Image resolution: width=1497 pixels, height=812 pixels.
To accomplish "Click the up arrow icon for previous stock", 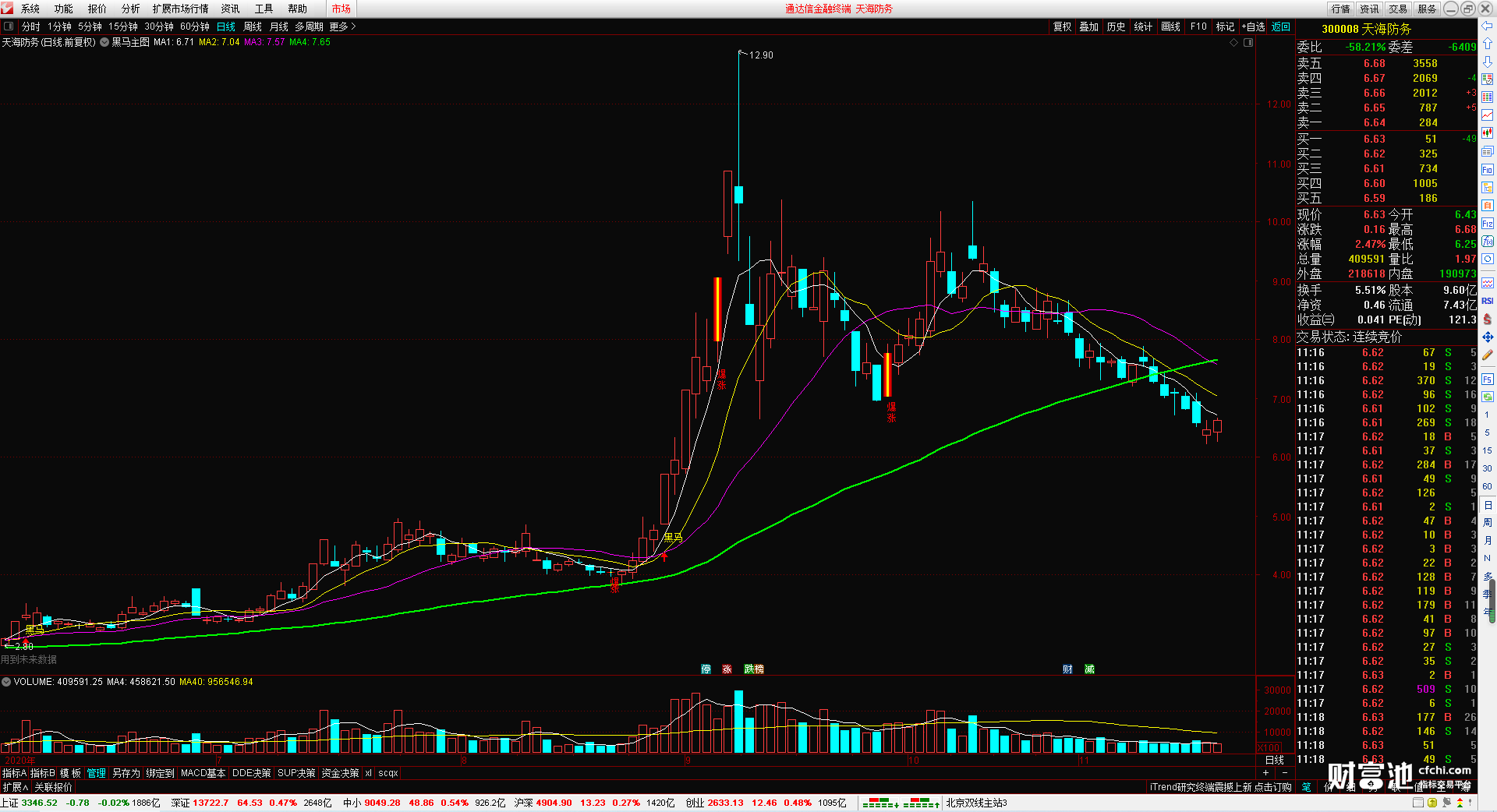I will [1487, 44].
